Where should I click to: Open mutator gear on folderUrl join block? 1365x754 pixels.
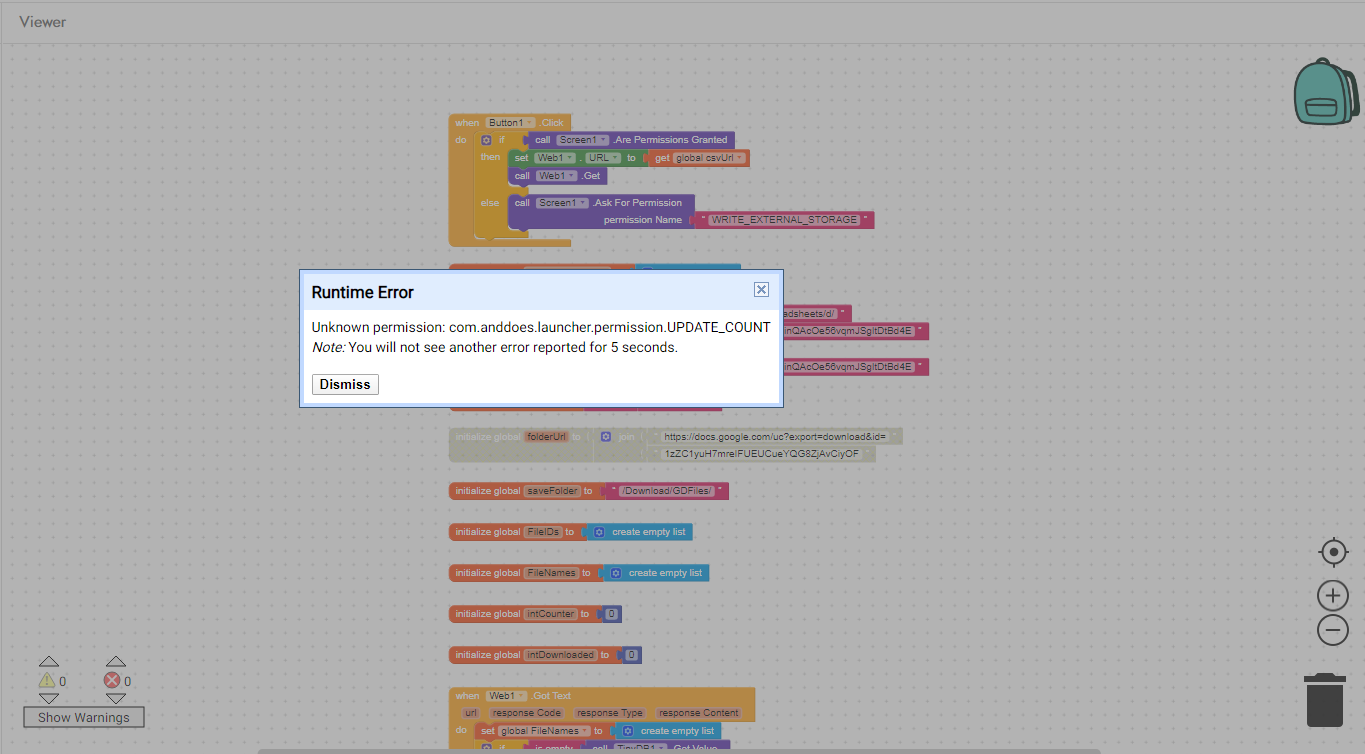coord(606,437)
